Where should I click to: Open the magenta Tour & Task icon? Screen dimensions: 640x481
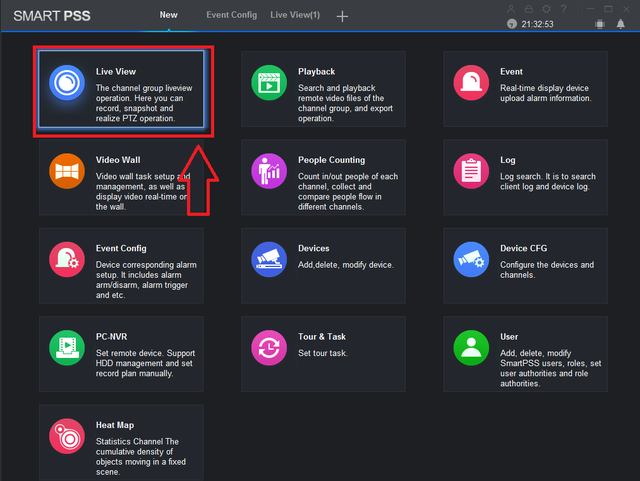click(x=269, y=348)
